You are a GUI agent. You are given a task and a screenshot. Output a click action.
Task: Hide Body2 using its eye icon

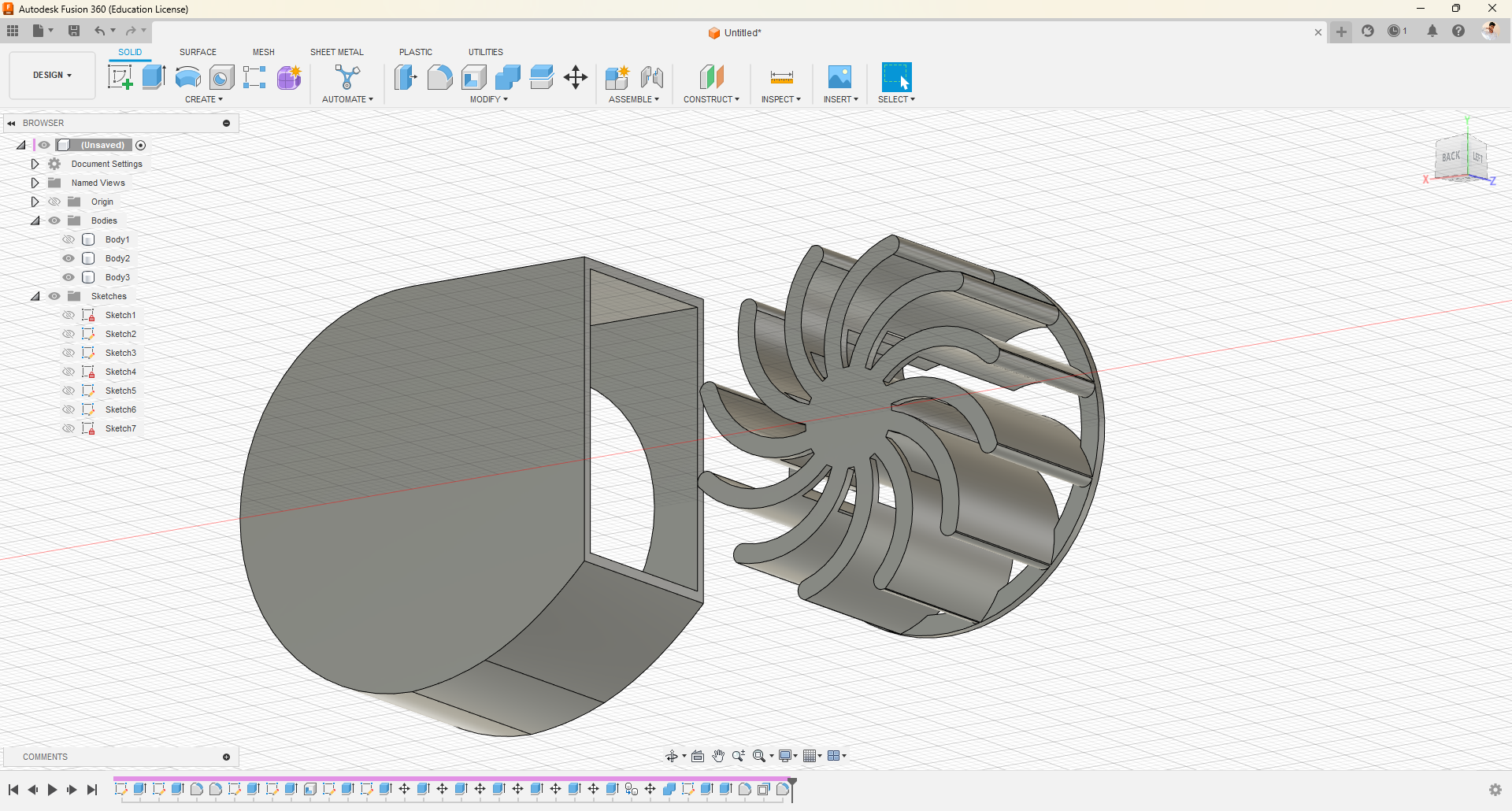coord(69,258)
